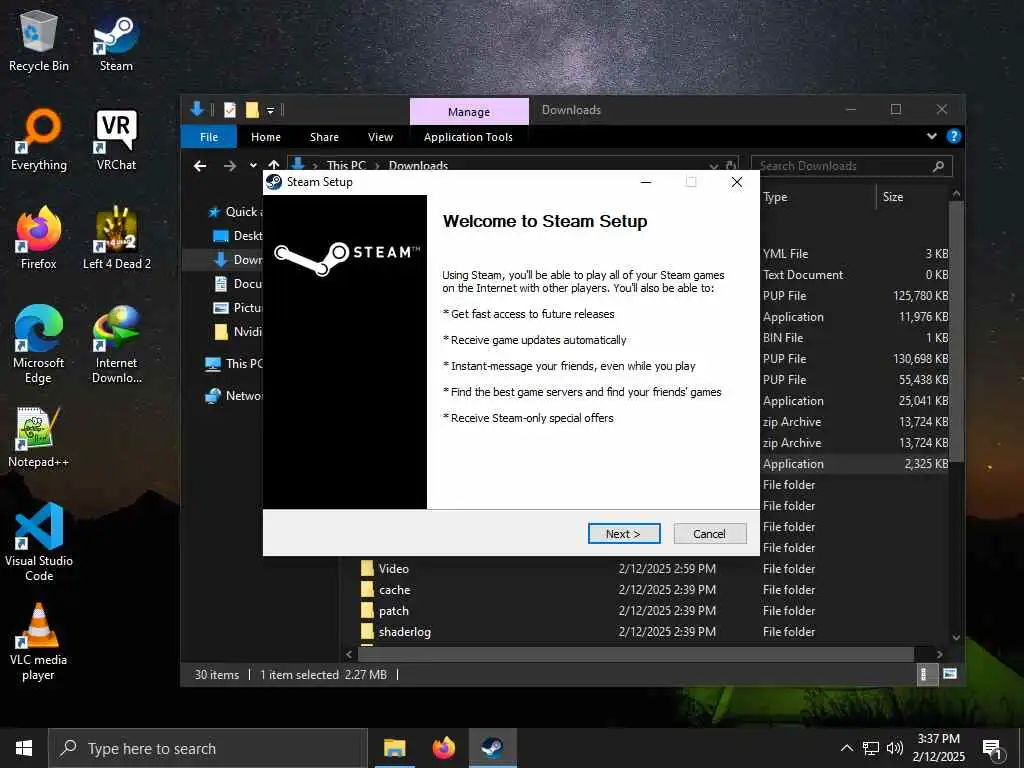Launch VLC media player from the desktop

39,641
